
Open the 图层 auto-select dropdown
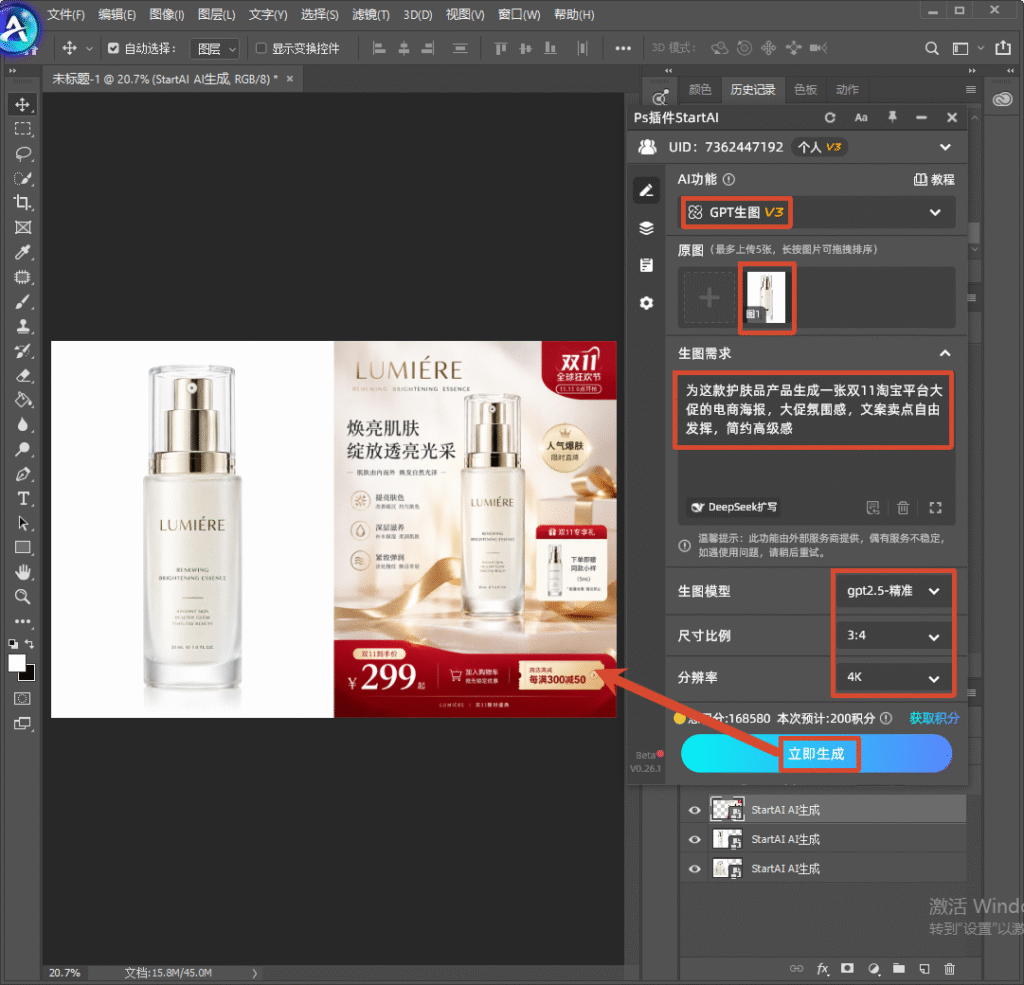(215, 49)
